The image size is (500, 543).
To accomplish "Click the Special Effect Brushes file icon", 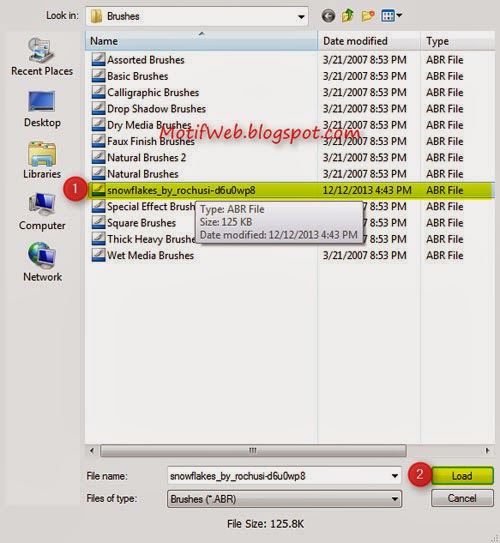I will pos(98,206).
